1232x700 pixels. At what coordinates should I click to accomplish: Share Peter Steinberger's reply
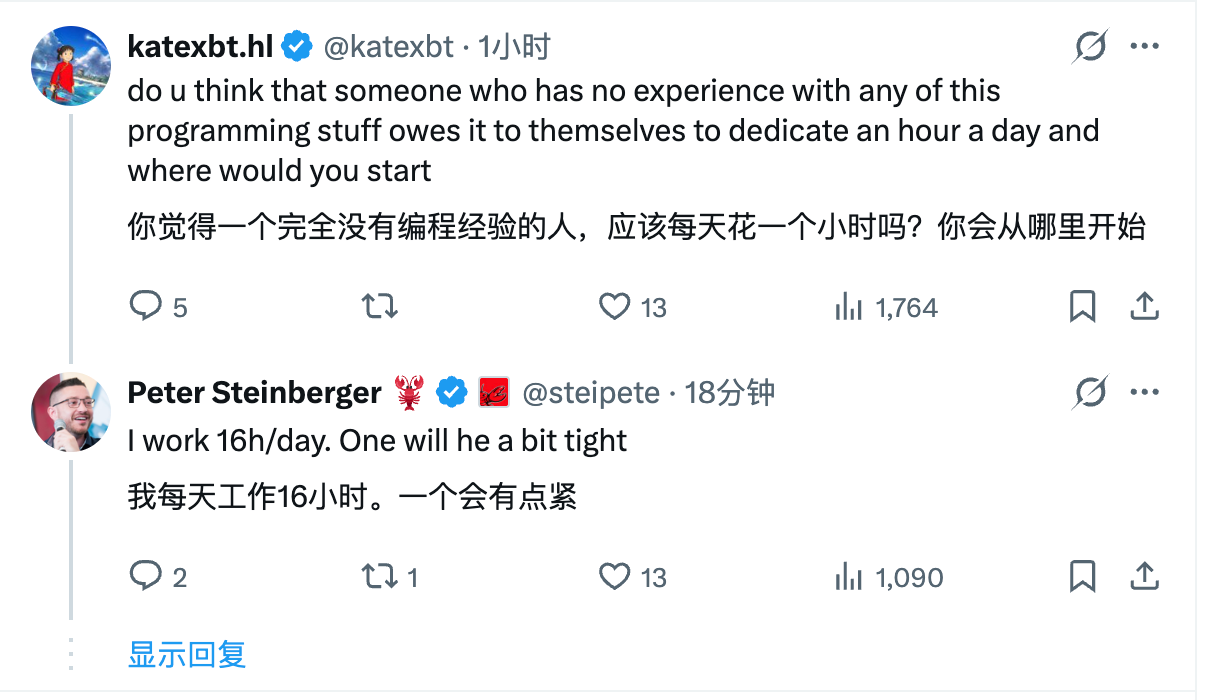(1144, 576)
